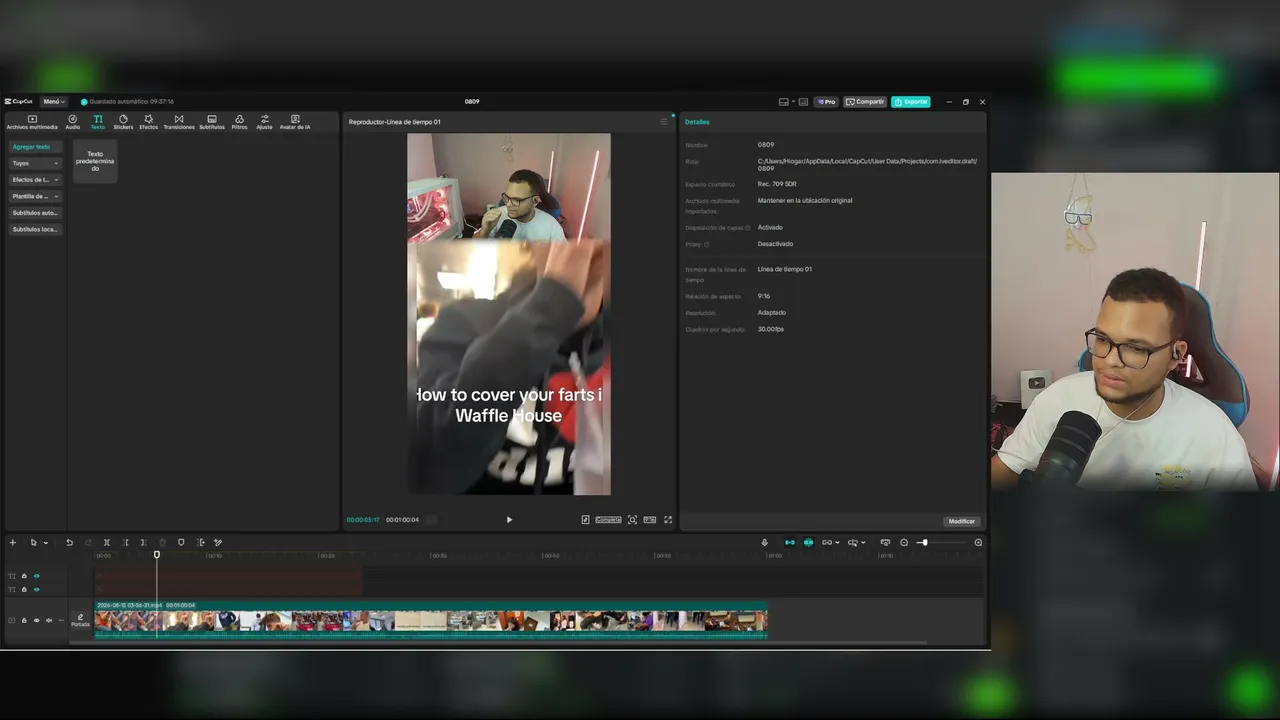Click the CapCut logo
Screen dimensions: 1280x720
click(19, 101)
